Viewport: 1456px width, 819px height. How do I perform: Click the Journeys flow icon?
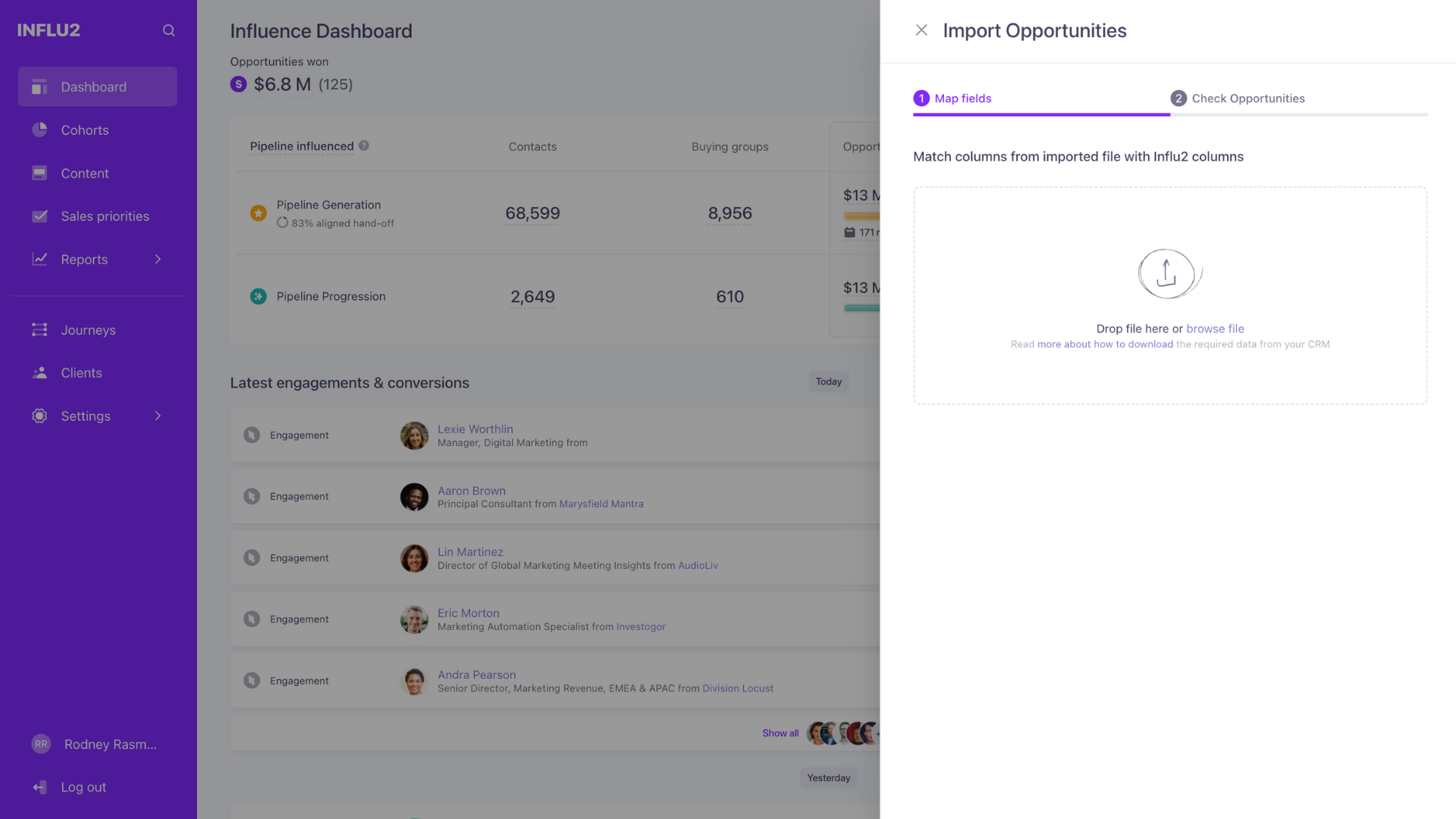tap(39, 330)
